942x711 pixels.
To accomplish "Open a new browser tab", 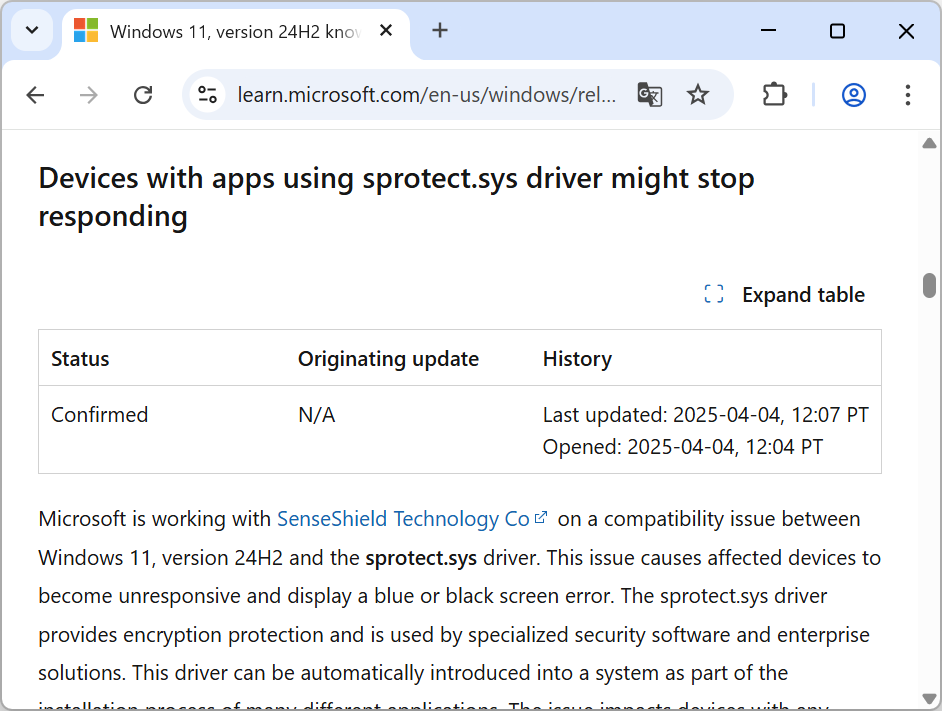I will point(440,30).
